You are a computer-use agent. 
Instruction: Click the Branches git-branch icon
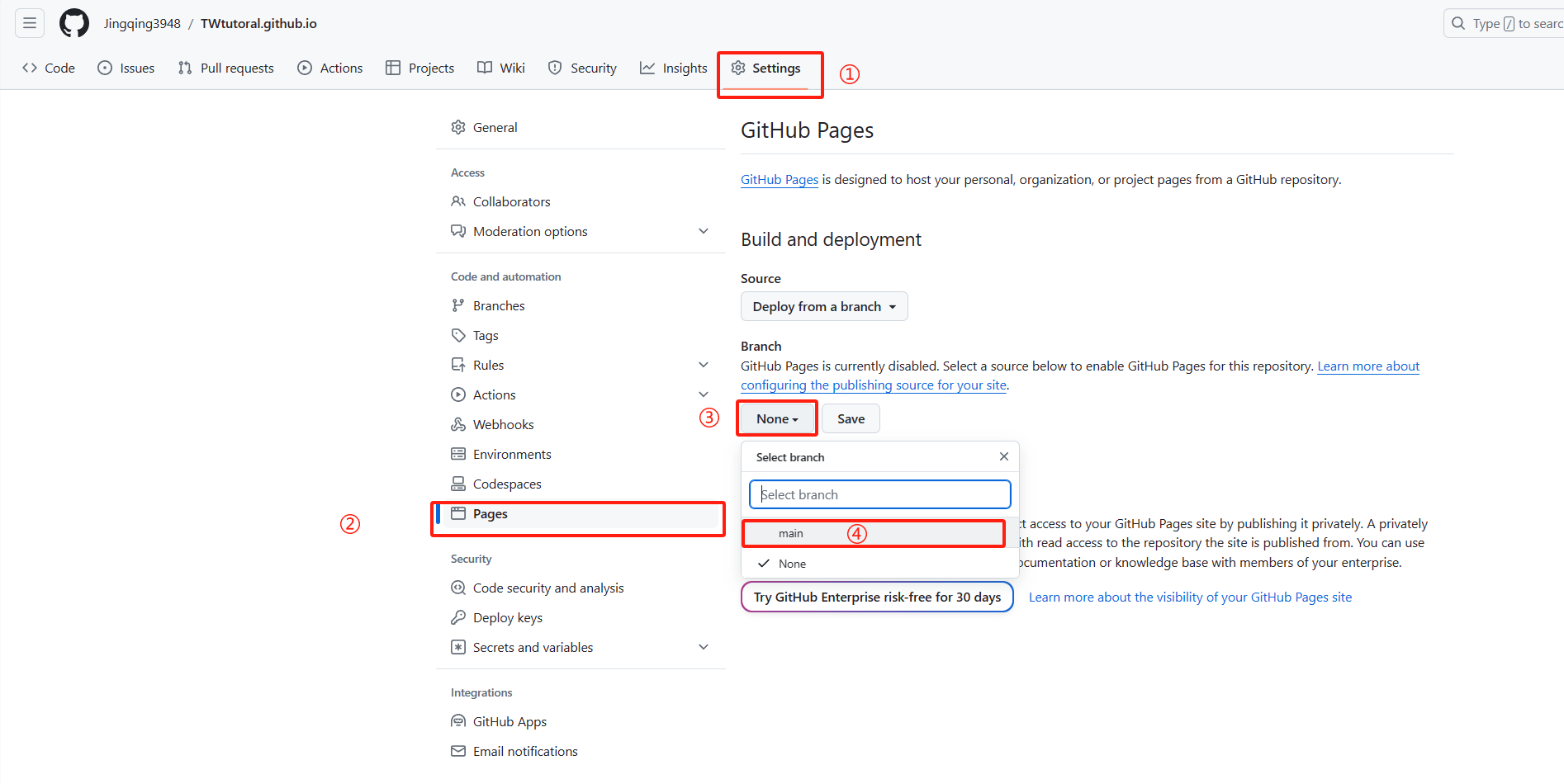pos(458,305)
